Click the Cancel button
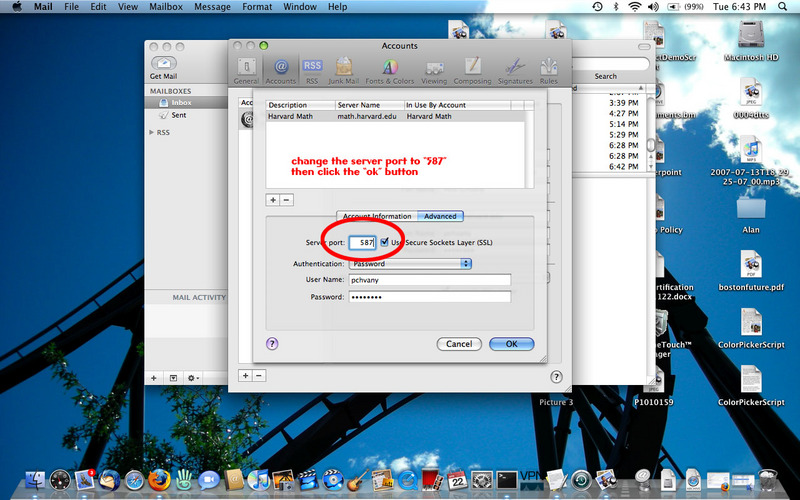This screenshot has width=800, height=500. pos(459,344)
